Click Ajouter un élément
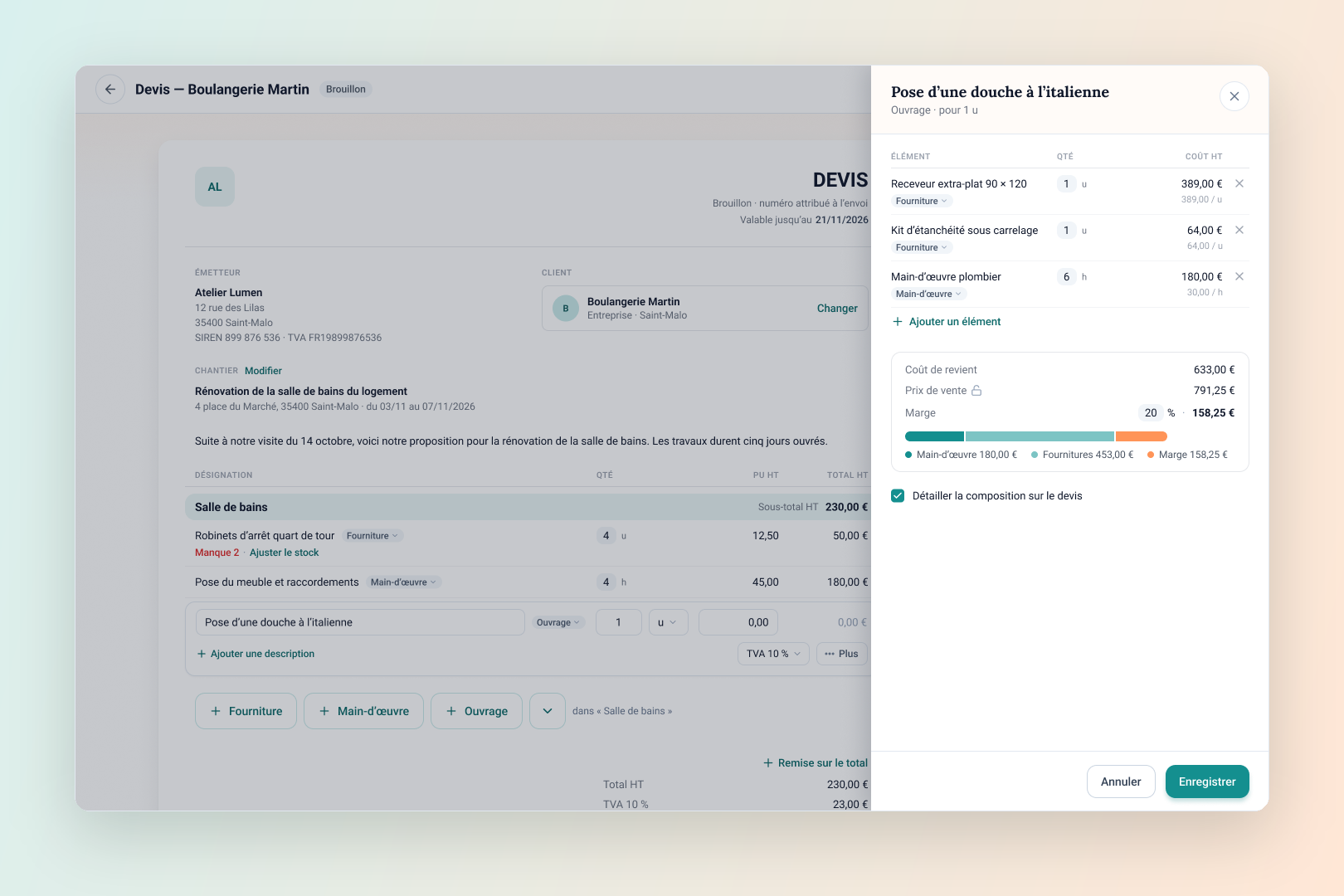Image resolution: width=1344 pixels, height=896 pixels. pos(947,322)
